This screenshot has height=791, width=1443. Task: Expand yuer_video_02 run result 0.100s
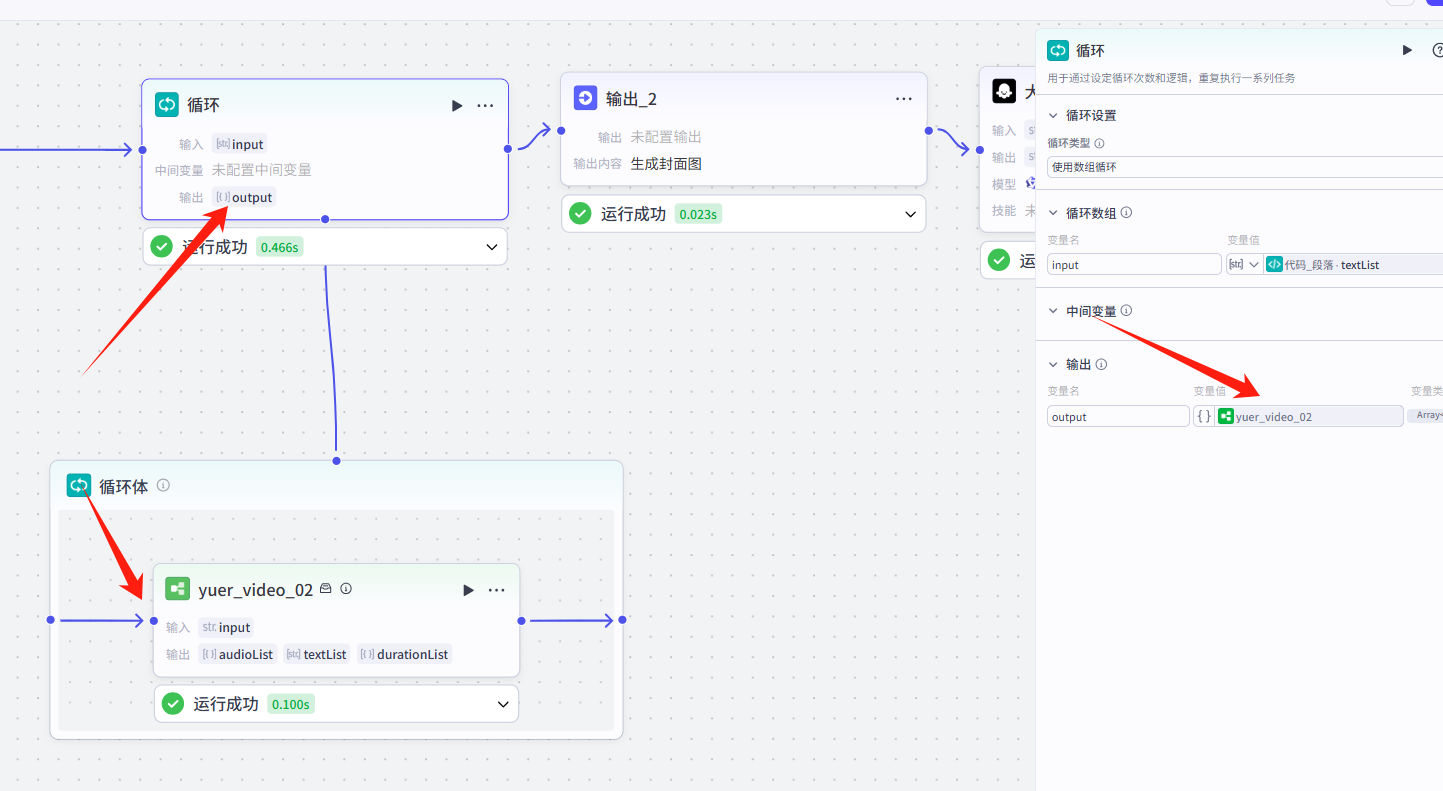click(503, 704)
